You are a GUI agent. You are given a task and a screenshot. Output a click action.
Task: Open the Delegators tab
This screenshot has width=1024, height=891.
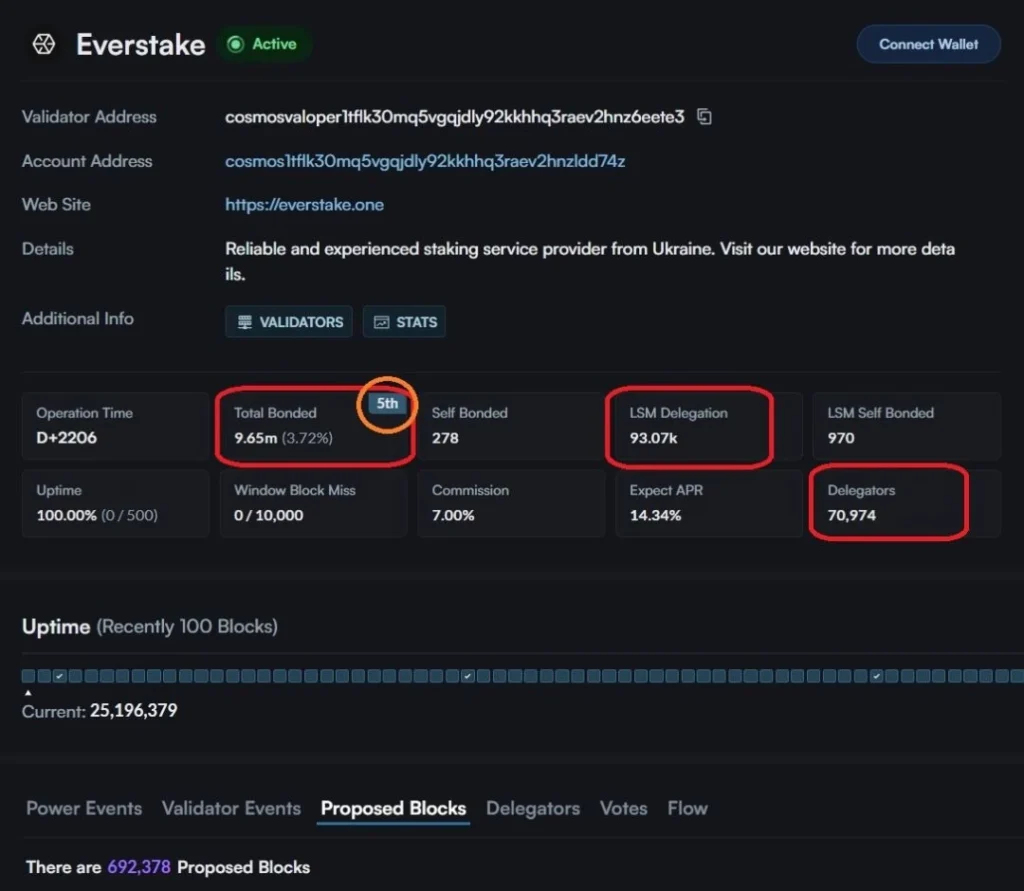click(532, 808)
